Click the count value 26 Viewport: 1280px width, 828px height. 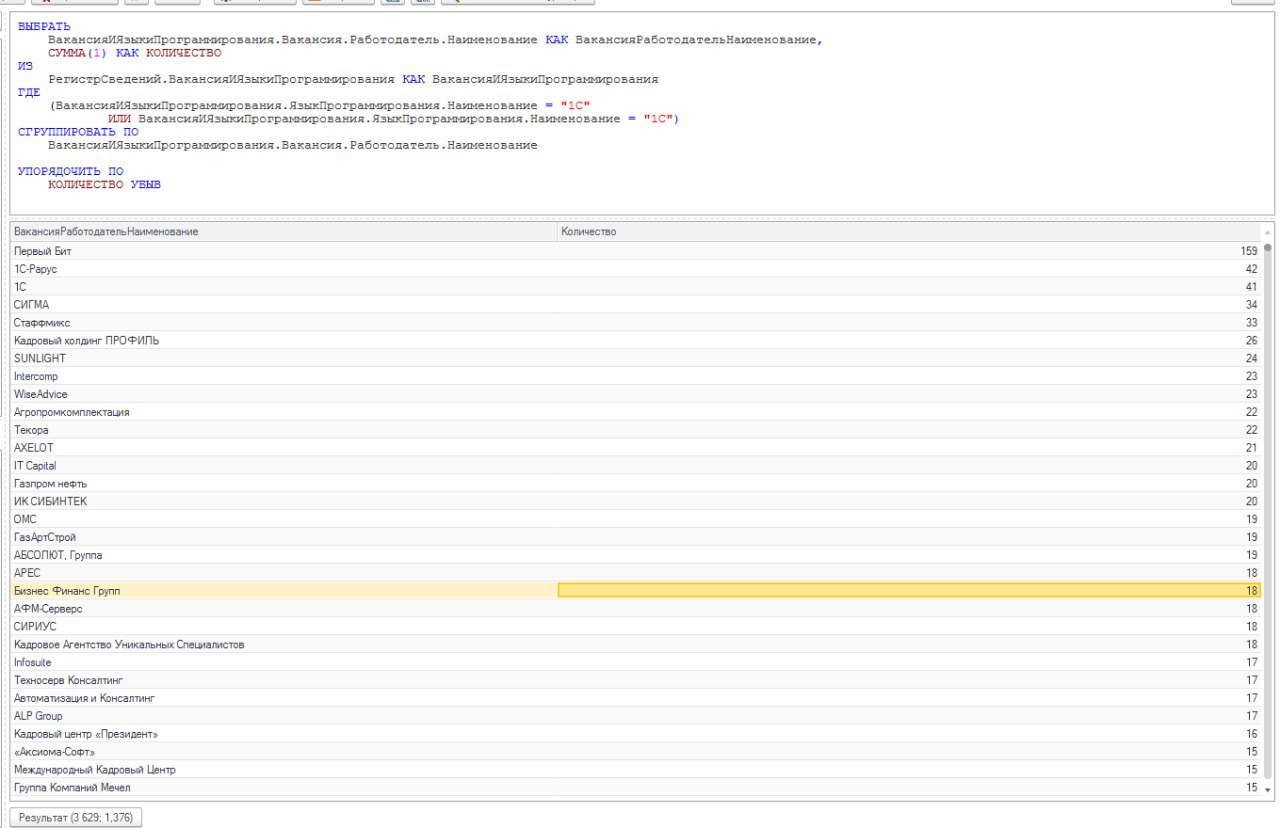[1251, 340]
